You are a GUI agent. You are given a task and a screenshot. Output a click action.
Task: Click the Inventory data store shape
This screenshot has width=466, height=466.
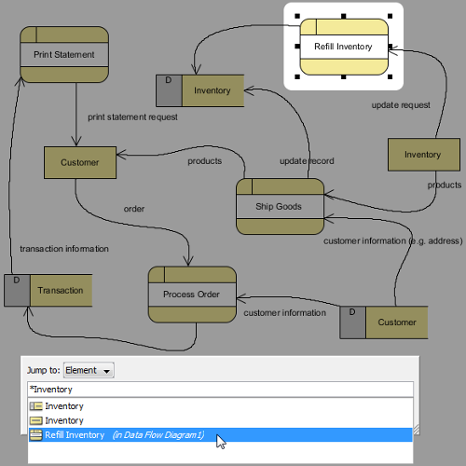[x=200, y=90]
